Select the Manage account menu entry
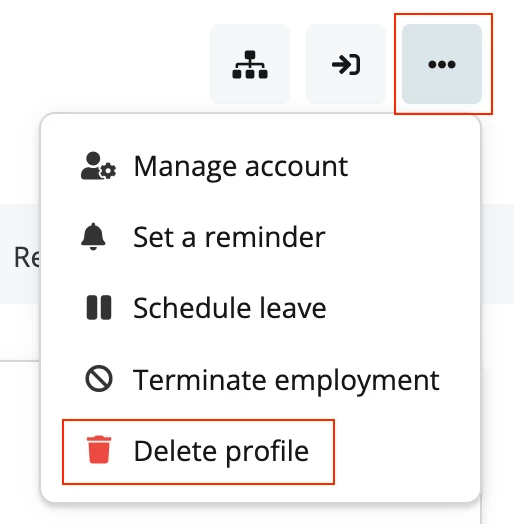This screenshot has width=514, height=524. [x=260, y=166]
